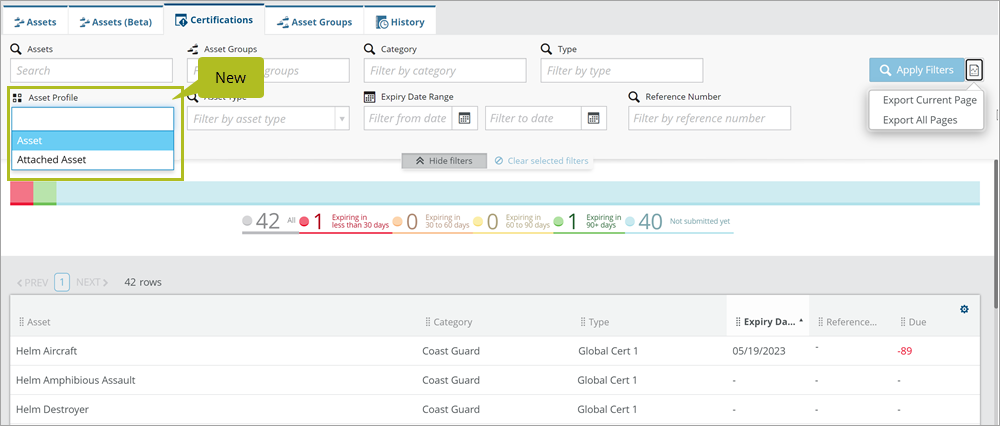Click the Asset column drag handle icon

pyautogui.click(x=22, y=322)
